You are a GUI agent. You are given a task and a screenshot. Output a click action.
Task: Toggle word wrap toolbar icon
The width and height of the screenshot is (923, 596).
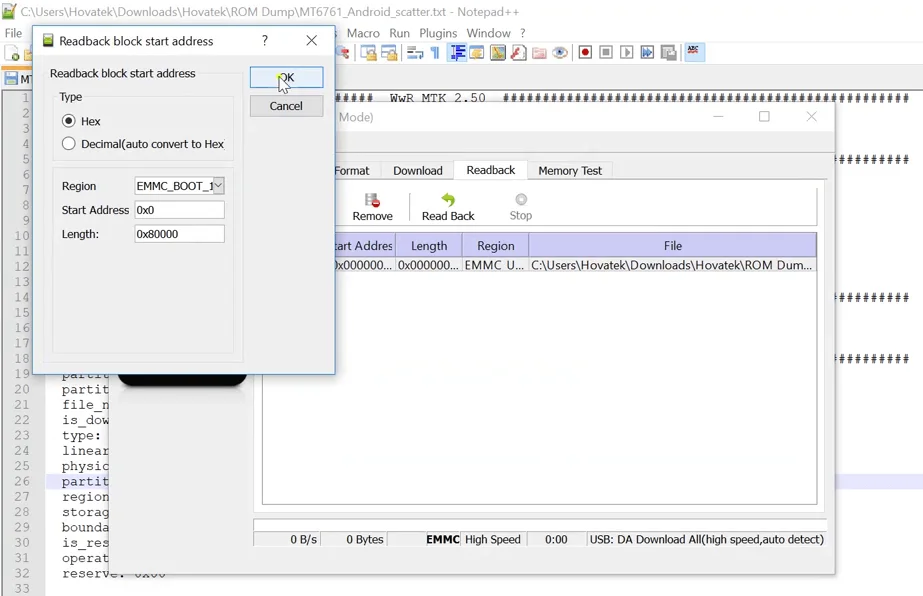(414, 53)
